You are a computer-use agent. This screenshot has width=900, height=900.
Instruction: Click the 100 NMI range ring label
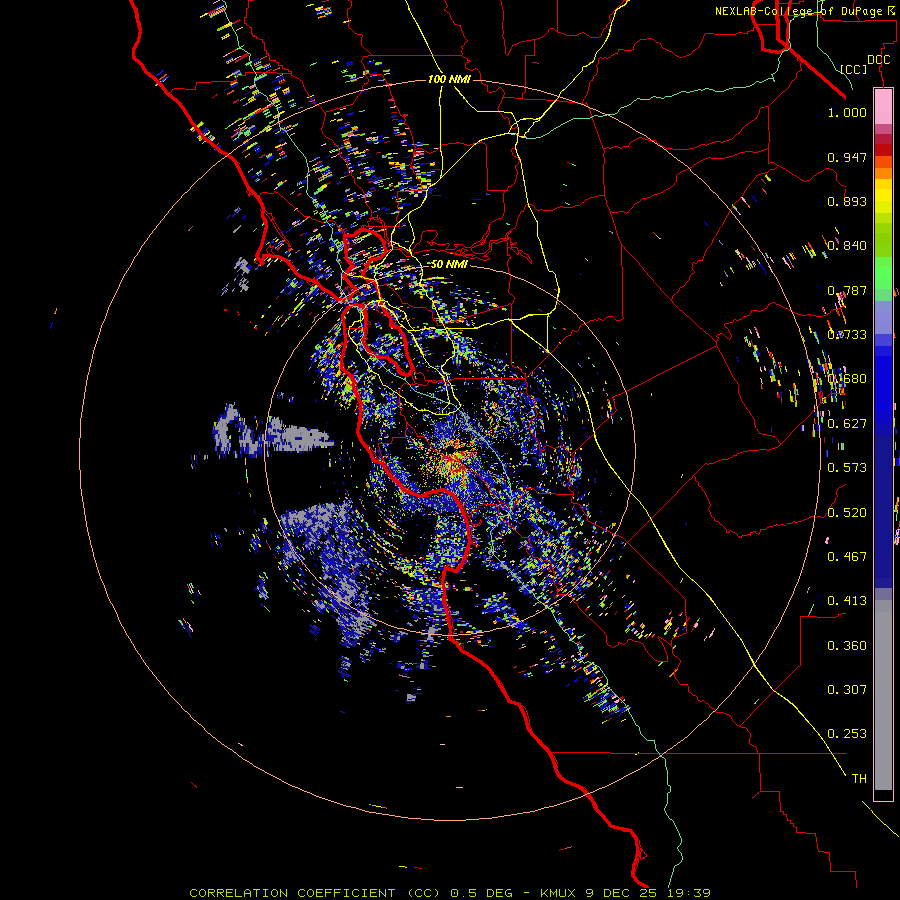click(449, 79)
